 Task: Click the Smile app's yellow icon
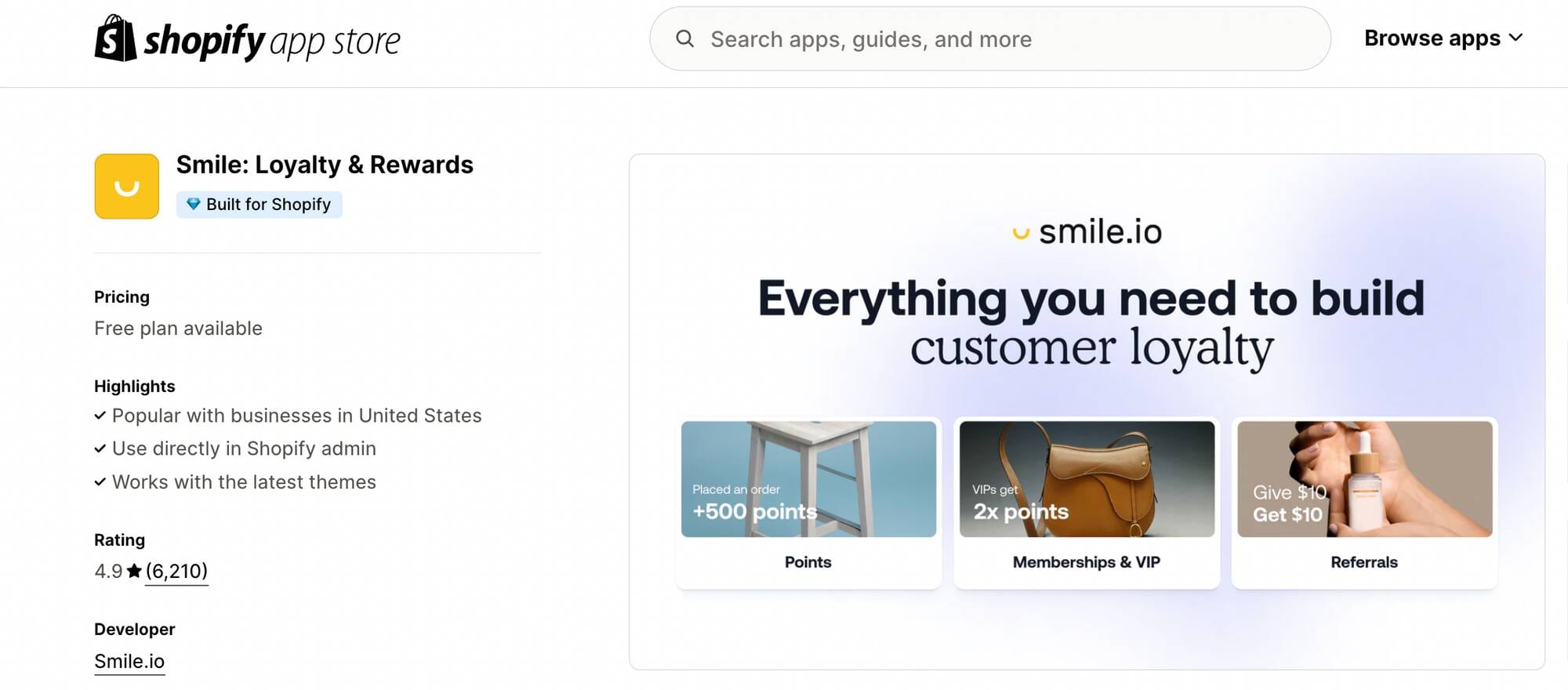click(x=126, y=186)
